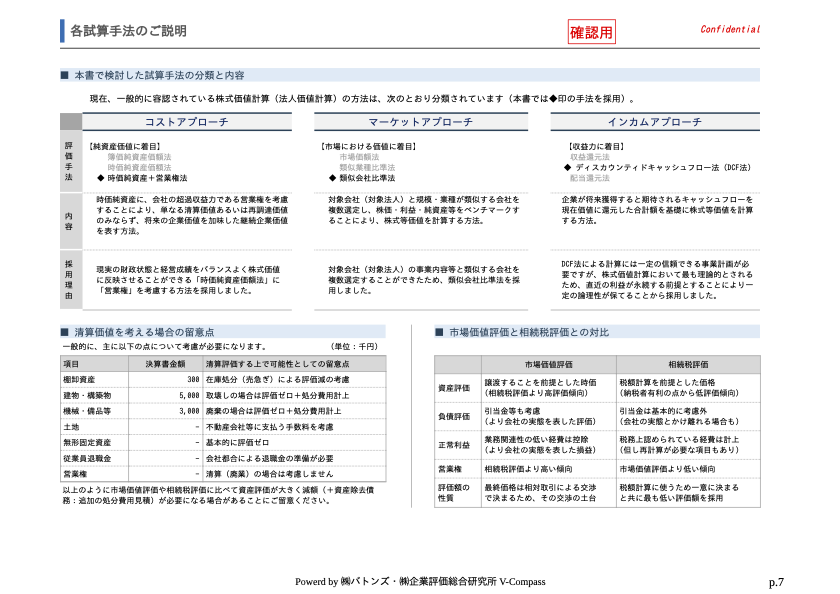Click the footer Powerd by V-Compass text
Image resolution: width=840 pixels, height=594 pixels.
tap(420, 582)
